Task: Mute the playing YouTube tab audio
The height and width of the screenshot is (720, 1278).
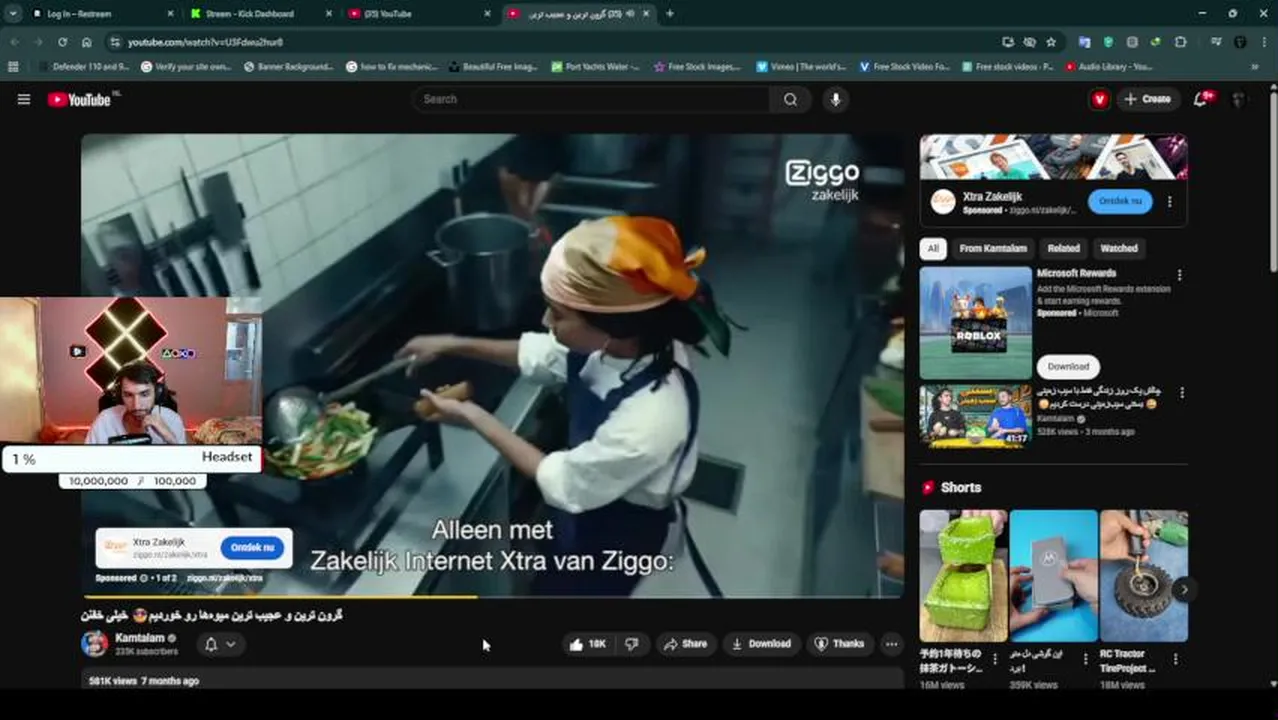Action: coord(630,14)
